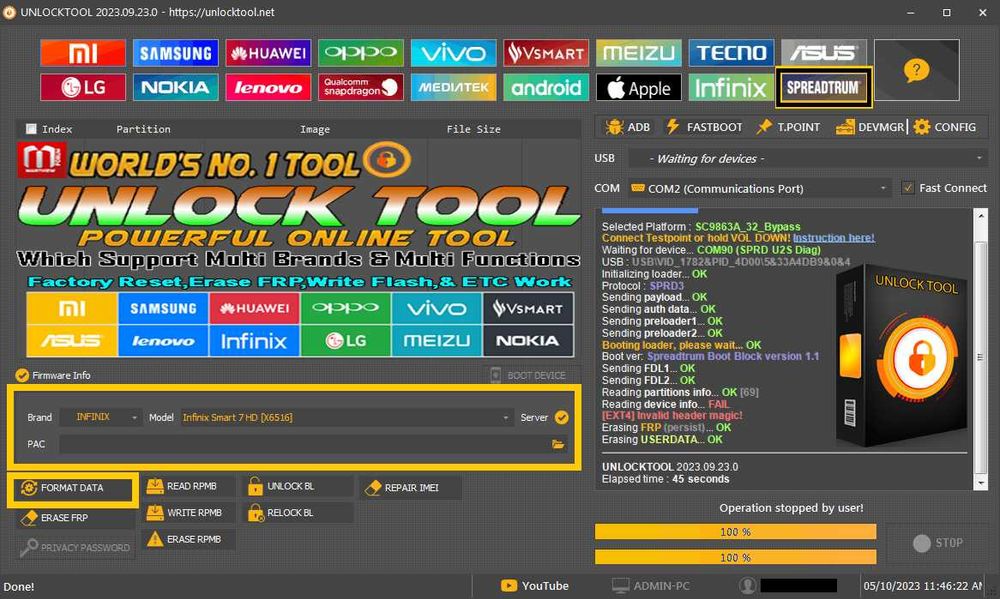Open the YouTube link in status bar
1000x599 pixels.
[534, 586]
